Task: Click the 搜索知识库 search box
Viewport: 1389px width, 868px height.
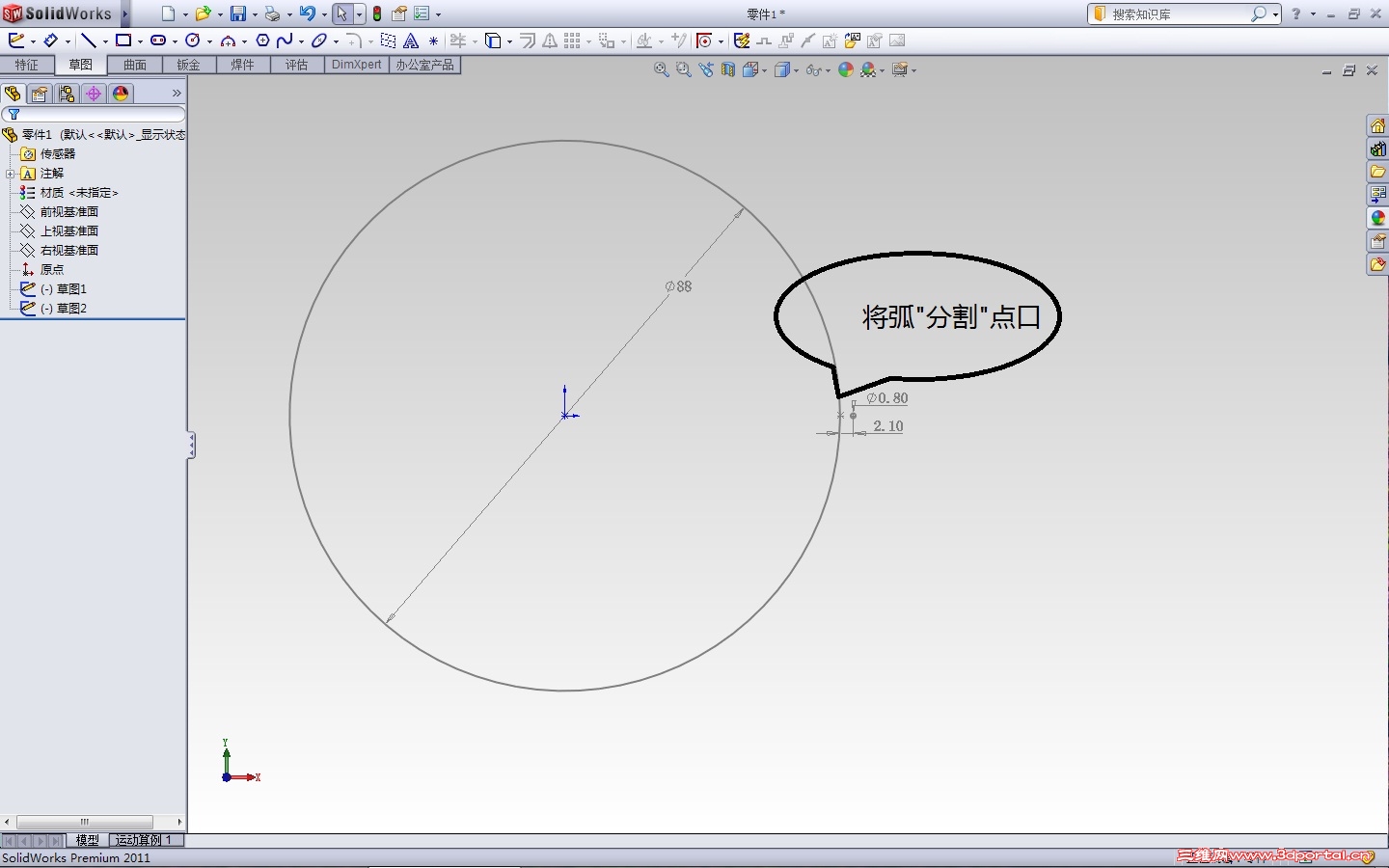Action: click(1184, 14)
